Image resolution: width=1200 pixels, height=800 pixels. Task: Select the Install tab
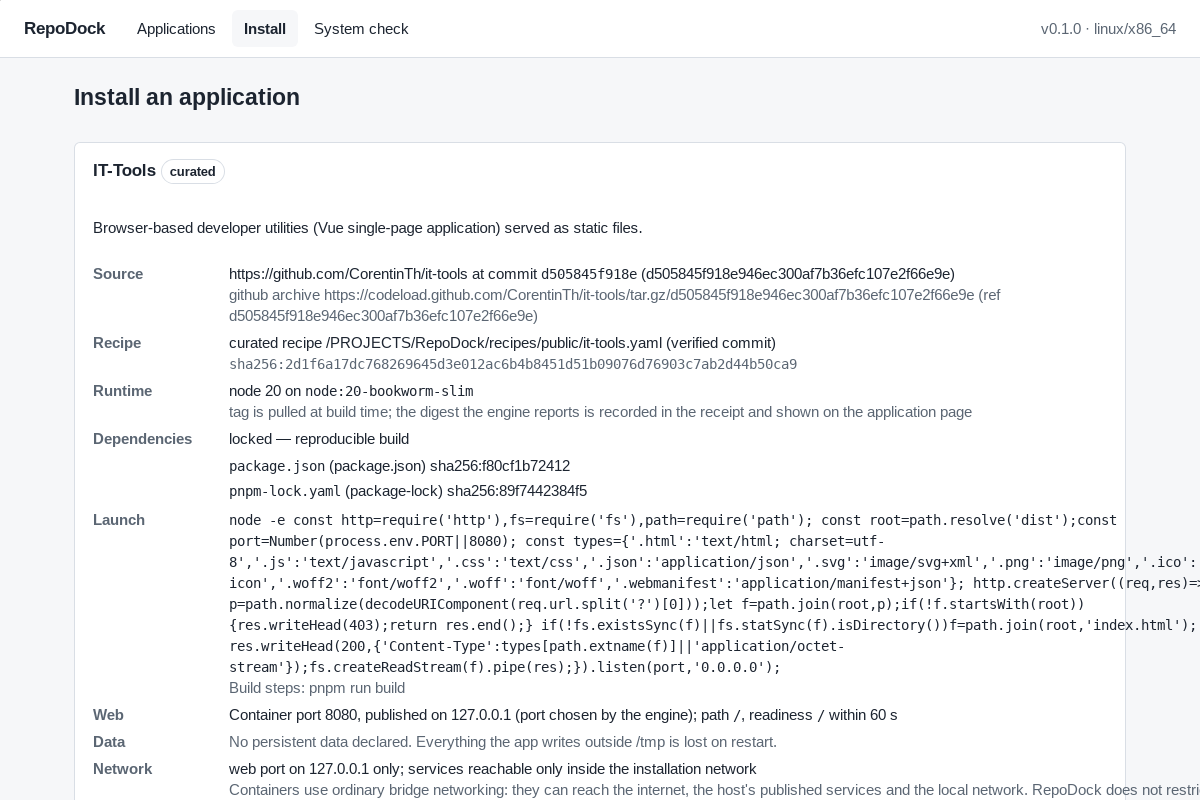(265, 29)
